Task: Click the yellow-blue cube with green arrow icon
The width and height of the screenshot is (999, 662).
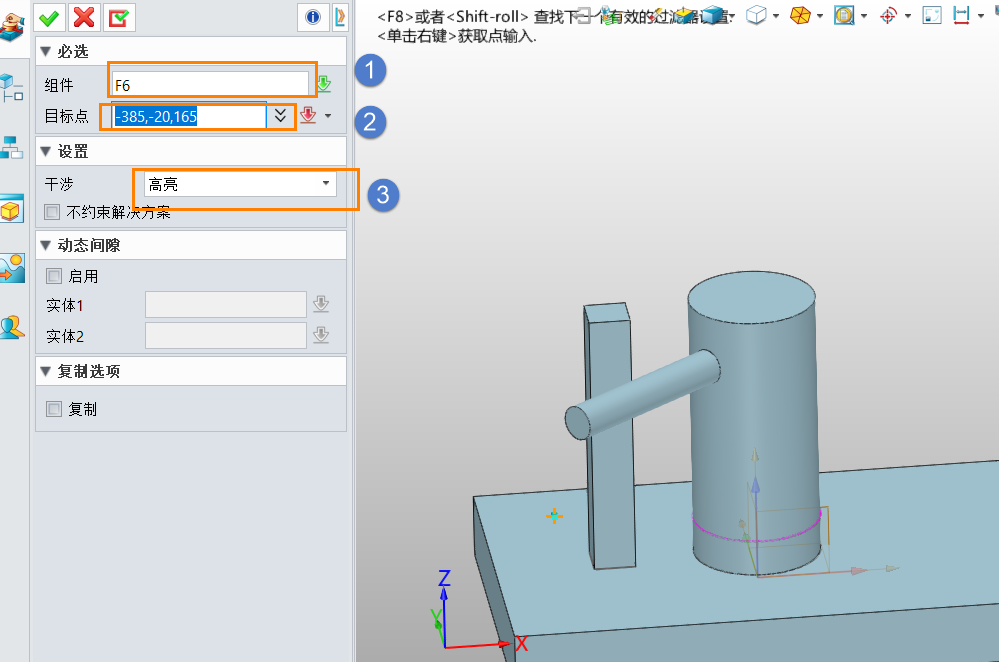Action: (x=685, y=15)
